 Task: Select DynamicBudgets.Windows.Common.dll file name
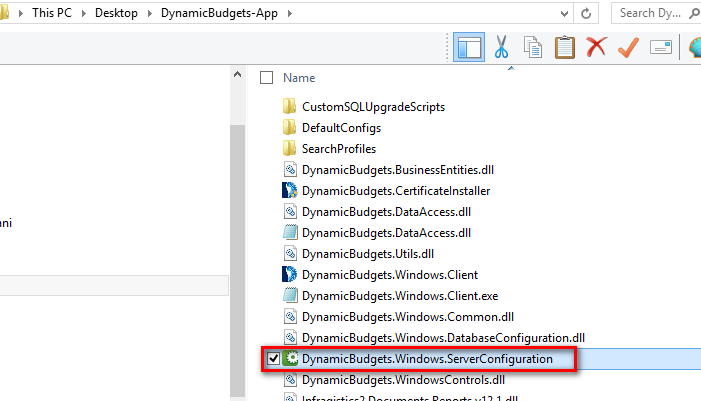click(x=408, y=317)
